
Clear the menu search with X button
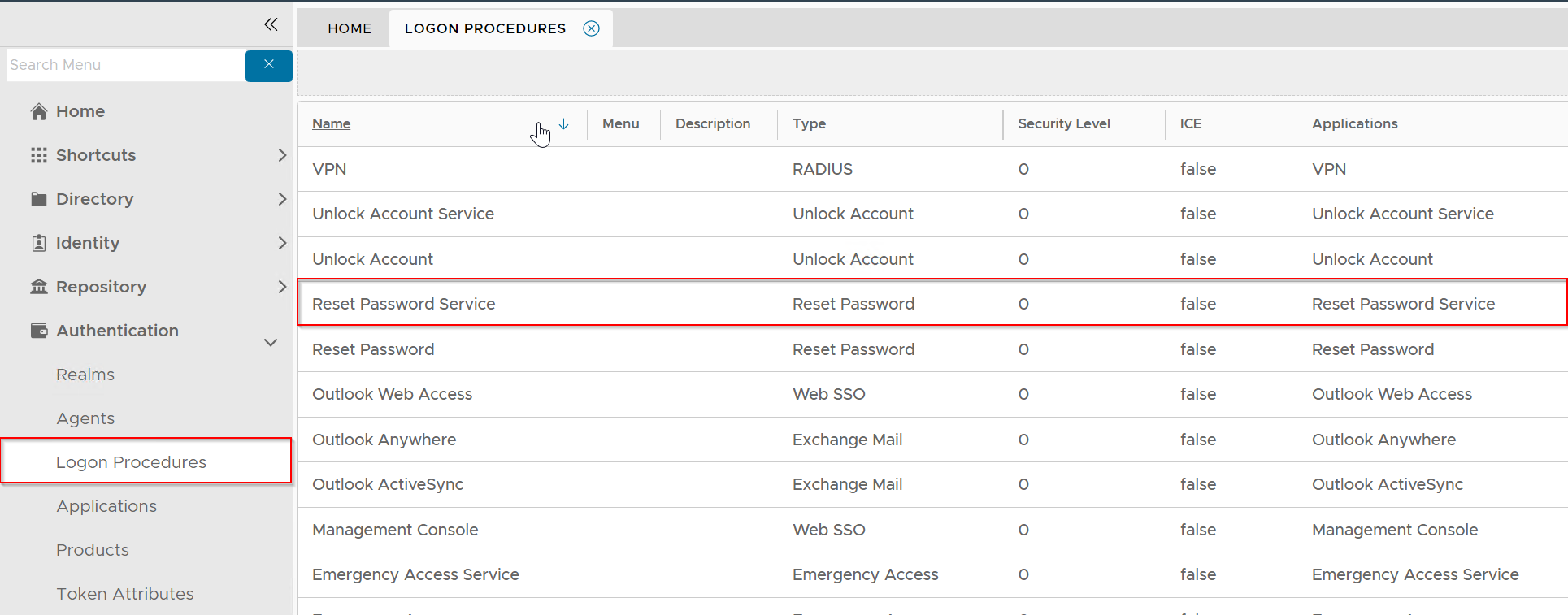point(268,65)
